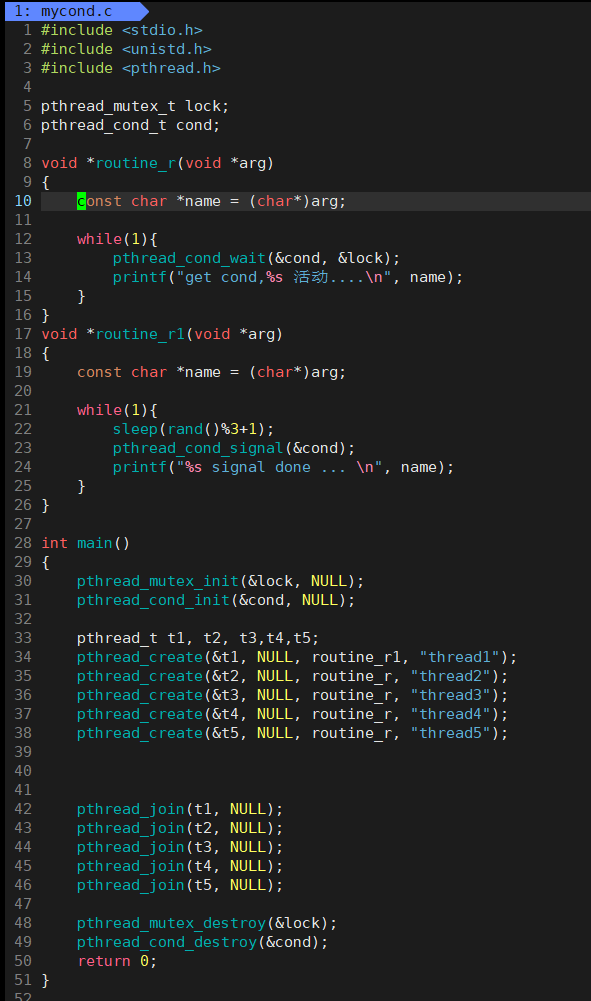Click the '#include <stdio.h>' line
The width and height of the screenshot is (591, 1001).
coord(122,30)
